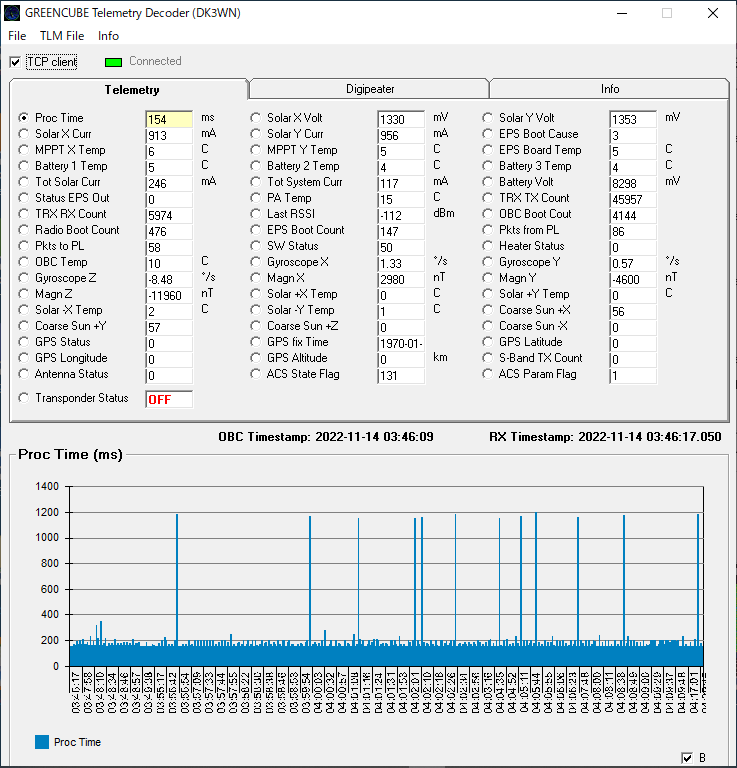Select the Battery 1 Temp radio button
The image size is (737, 768).
coord(23,166)
